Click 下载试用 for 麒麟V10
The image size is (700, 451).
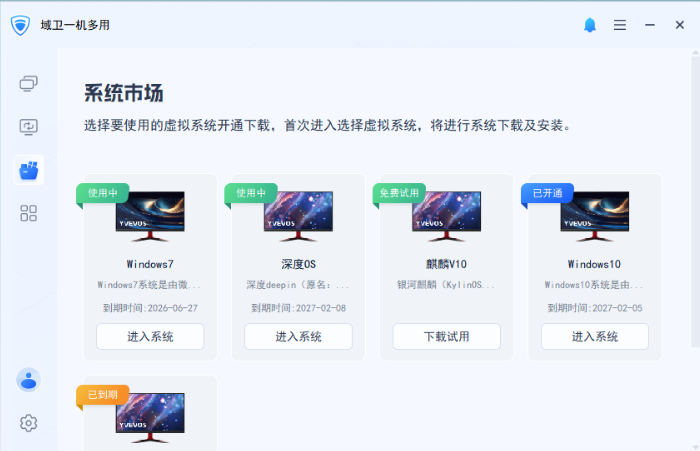(446, 337)
